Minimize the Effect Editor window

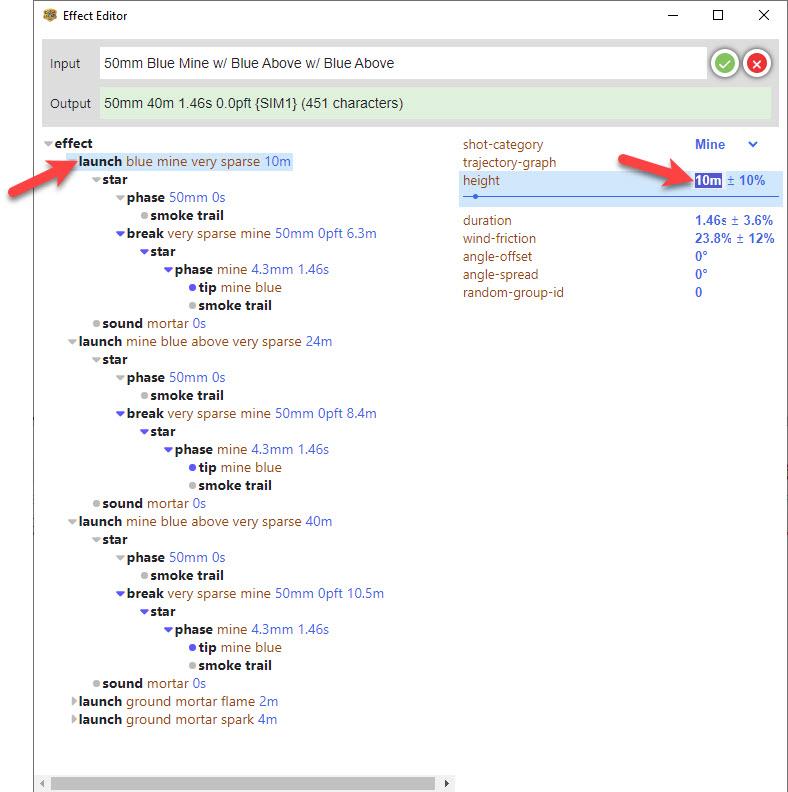click(672, 15)
